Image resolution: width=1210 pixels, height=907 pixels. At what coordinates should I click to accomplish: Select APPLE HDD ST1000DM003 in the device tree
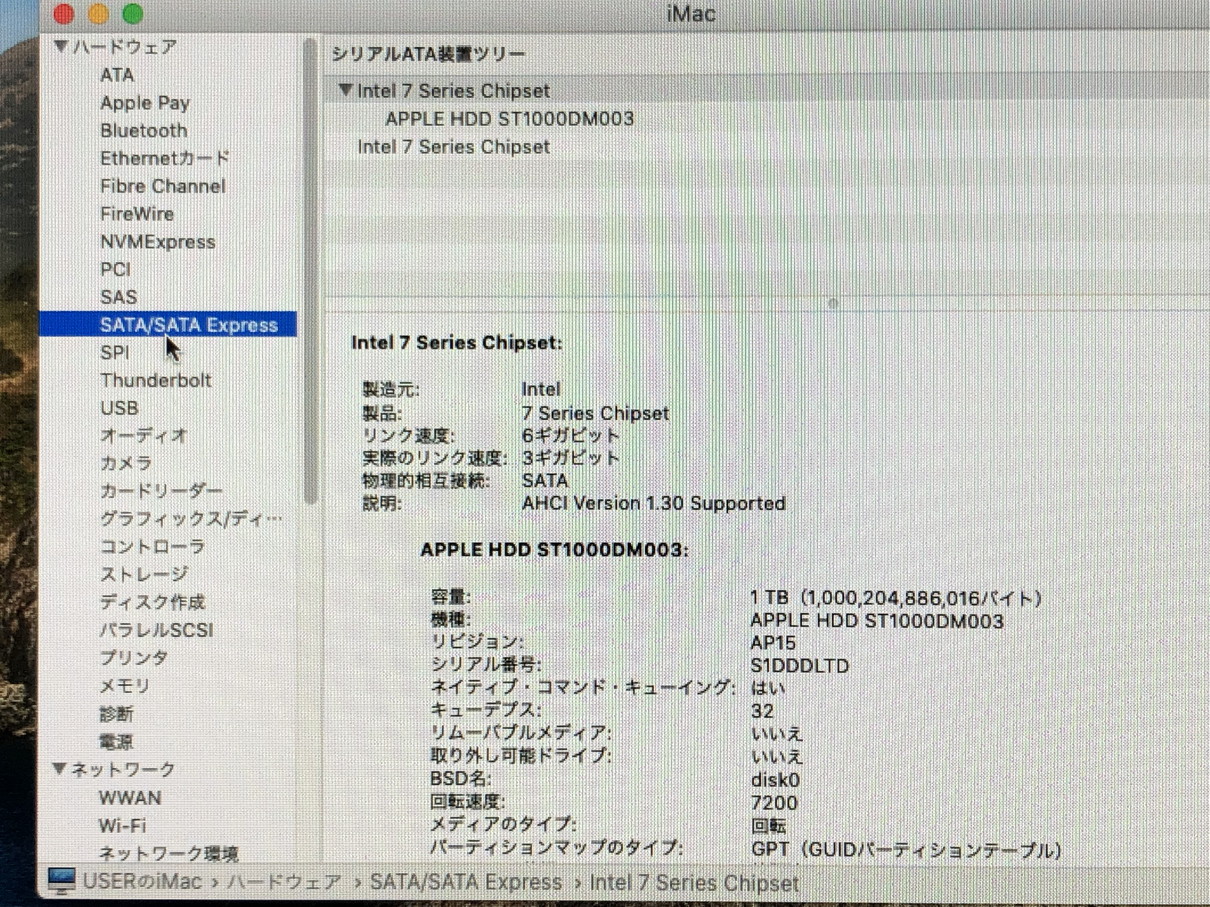coord(510,118)
